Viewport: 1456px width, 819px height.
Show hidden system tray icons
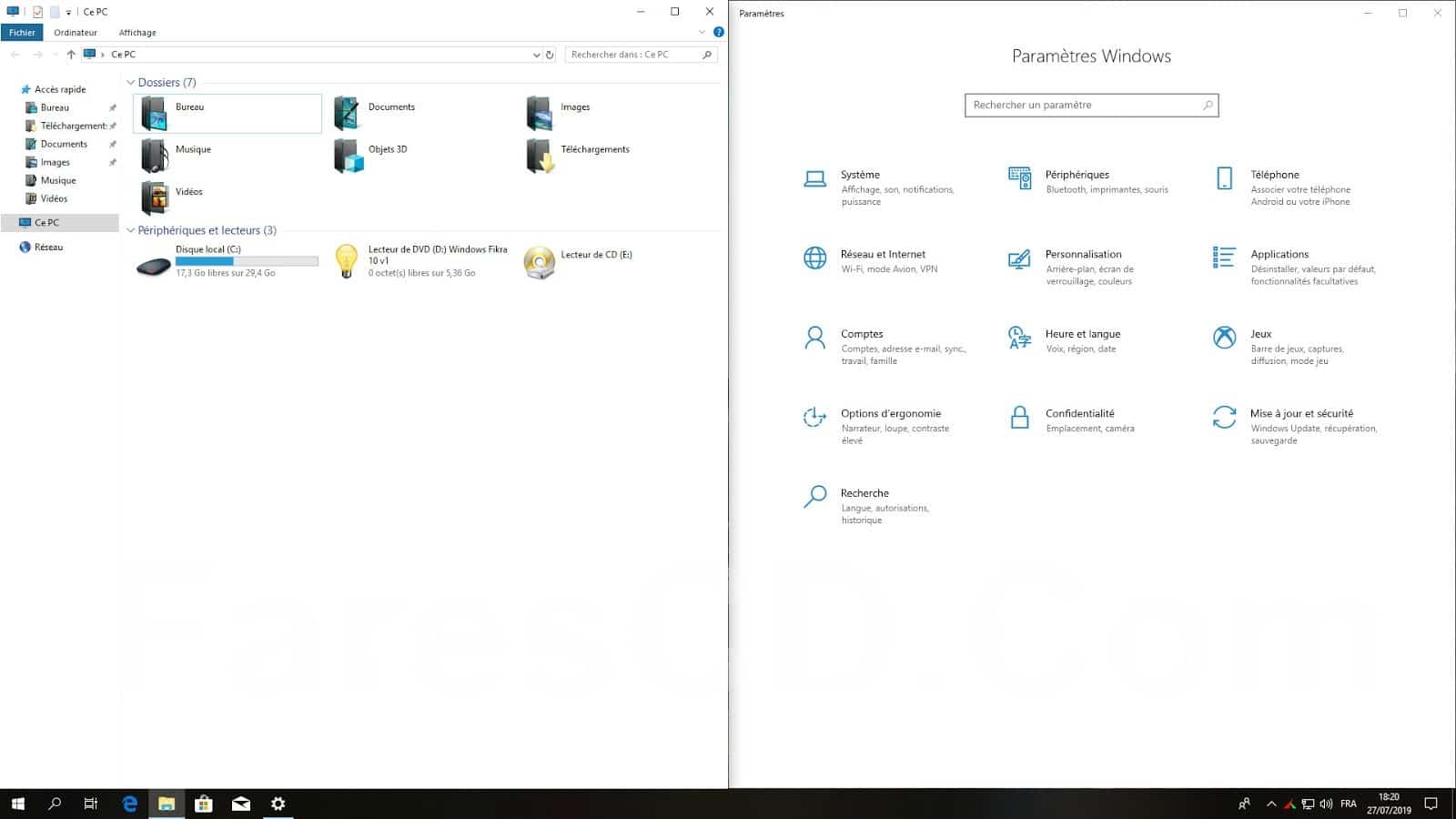click(x=1271, y=804)
